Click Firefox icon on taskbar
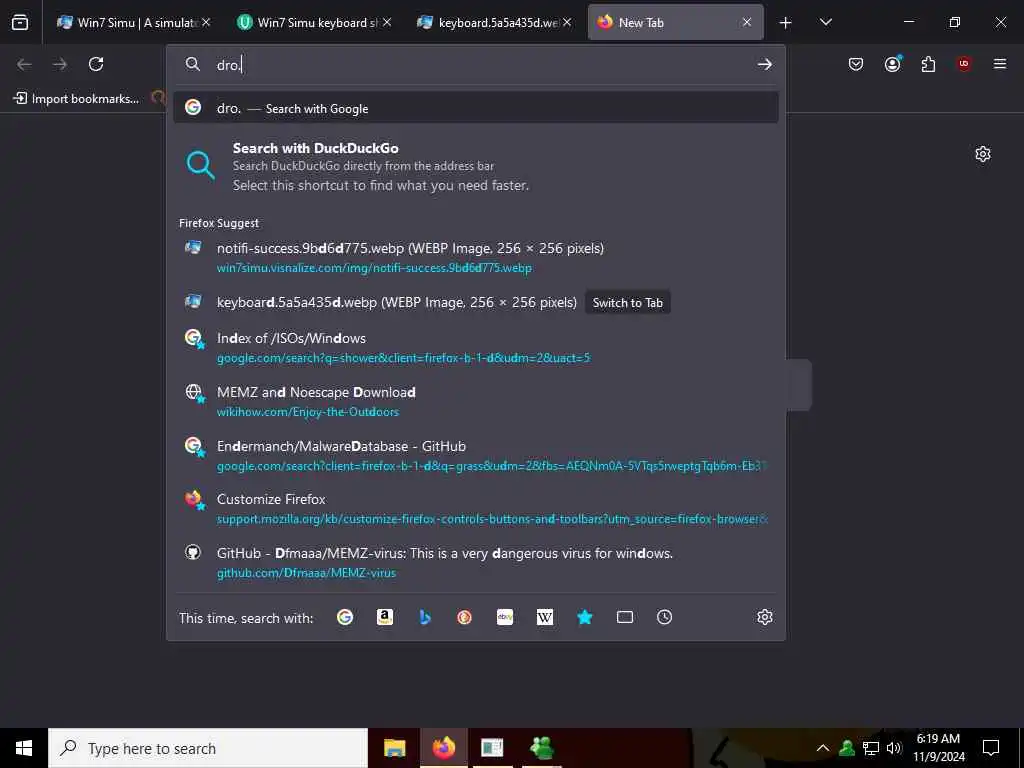Viewport: 1024px width, 768px height. [443, 748]
